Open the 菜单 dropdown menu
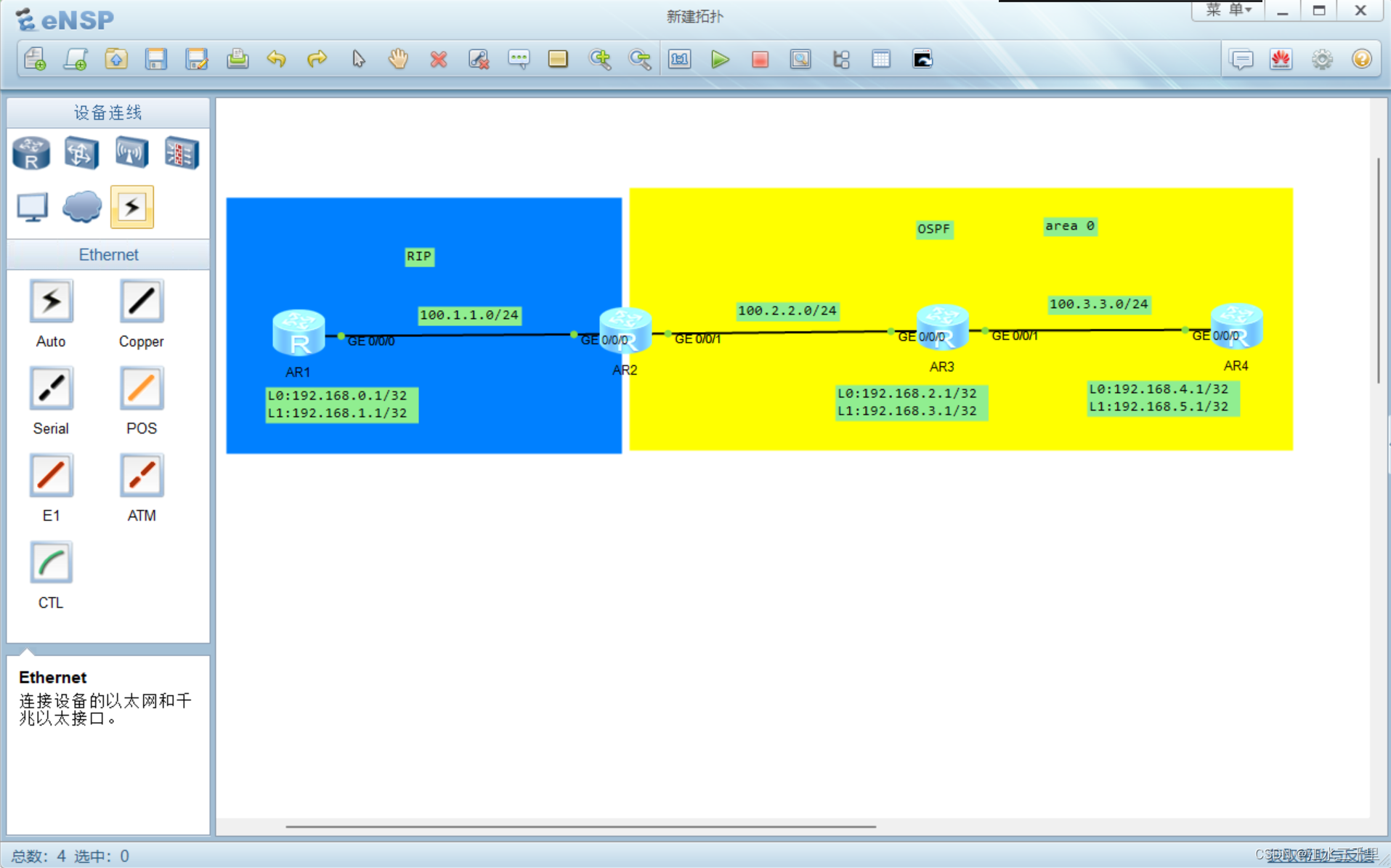The image size is (1391, 868). click(x=1228, y=10)
